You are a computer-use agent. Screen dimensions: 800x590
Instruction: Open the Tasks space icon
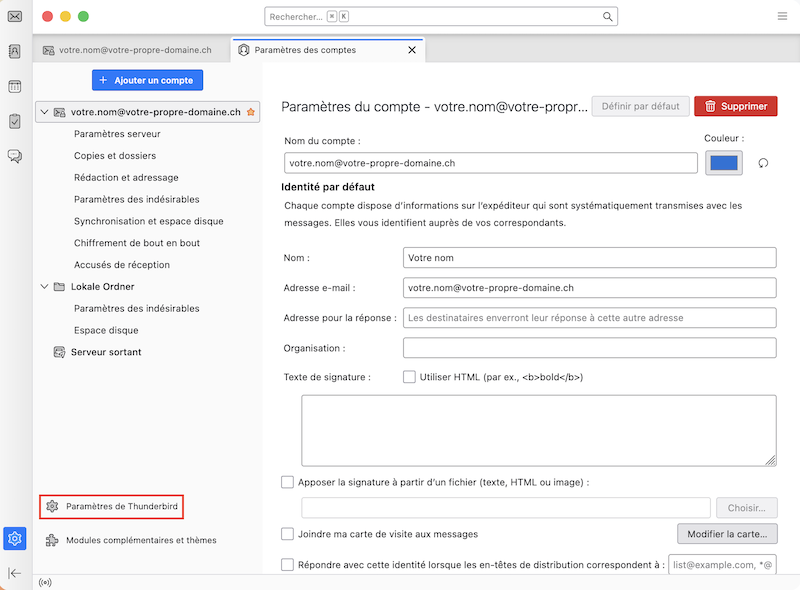pyautogui.click(x=15, y=121)
